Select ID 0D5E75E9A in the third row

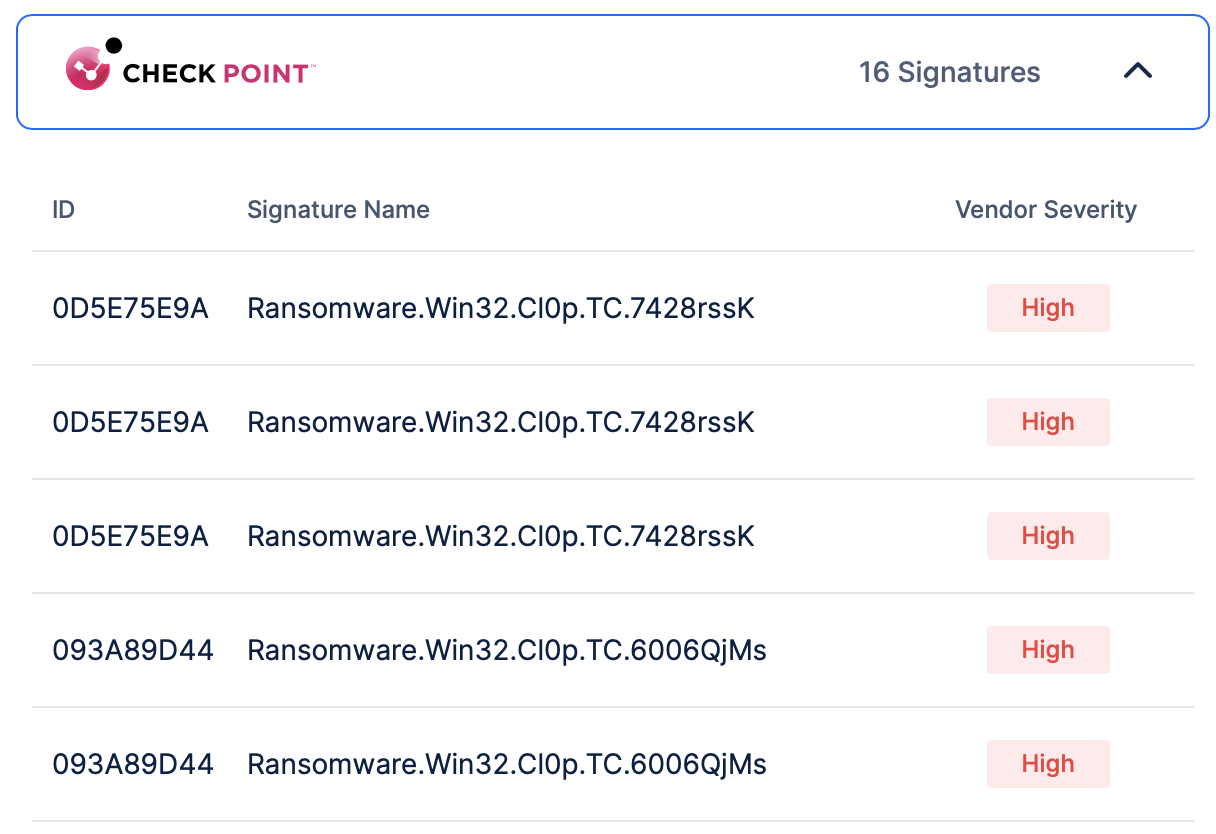[130, 536]
